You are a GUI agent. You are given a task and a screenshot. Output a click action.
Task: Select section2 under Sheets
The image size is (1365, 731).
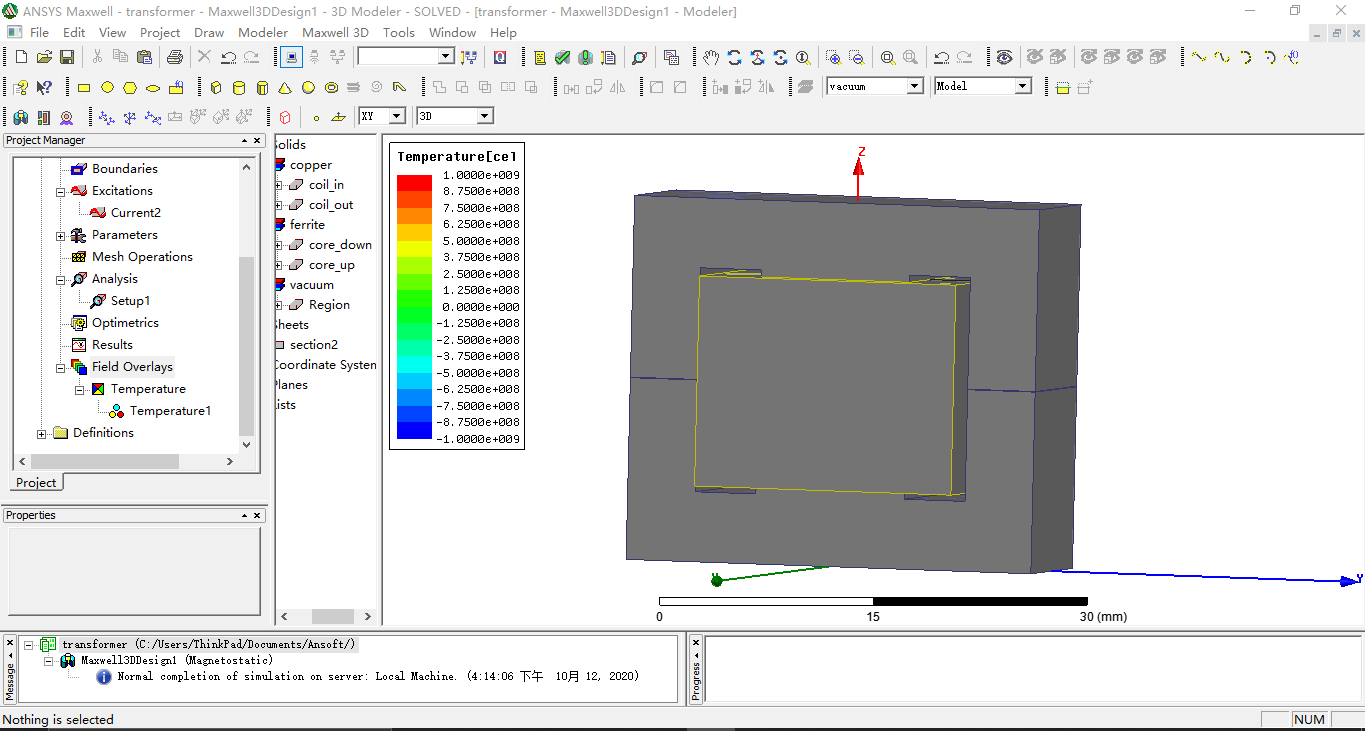(x=314, y=345)
